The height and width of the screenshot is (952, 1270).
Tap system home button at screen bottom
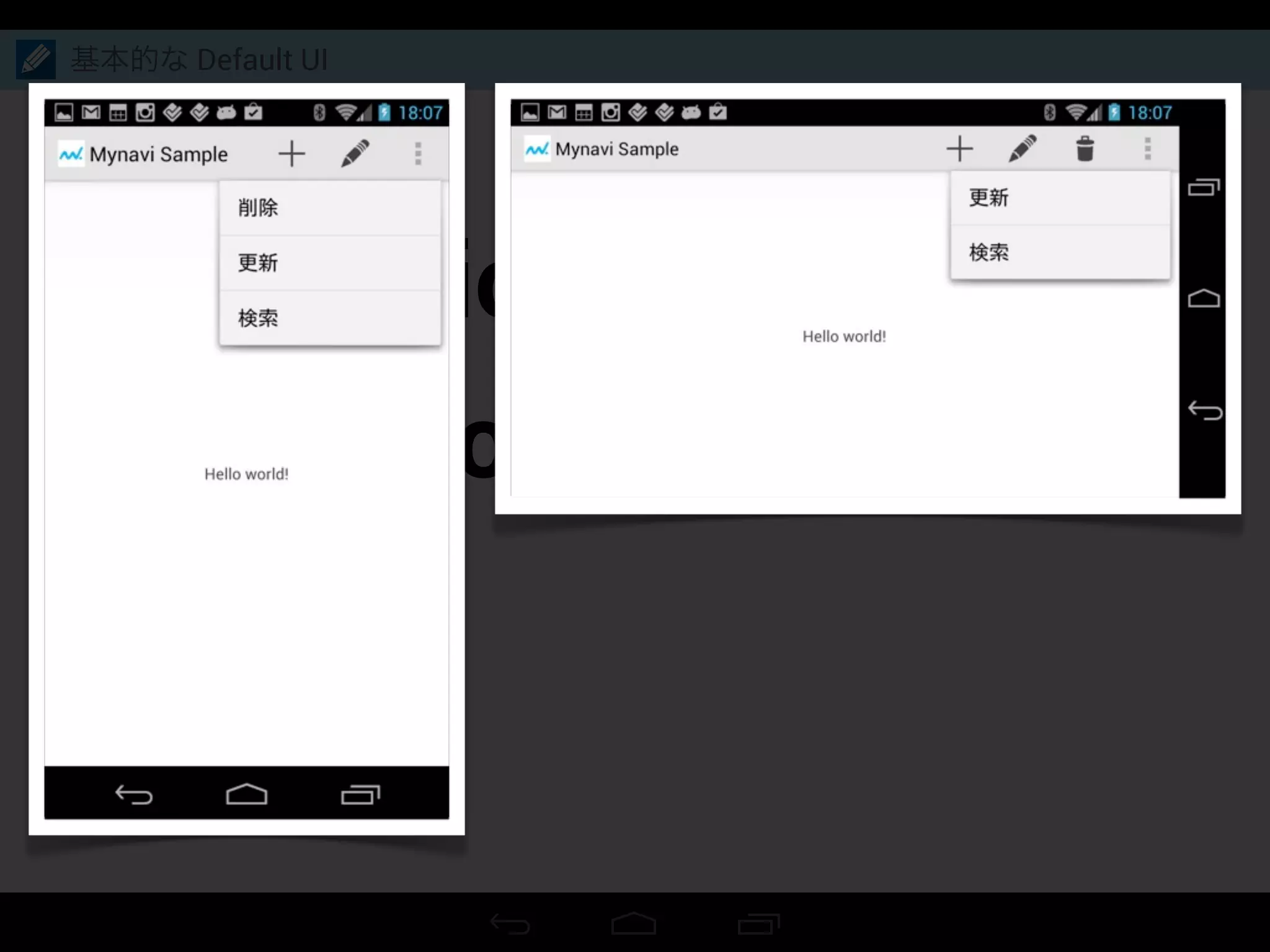[634, 923]
